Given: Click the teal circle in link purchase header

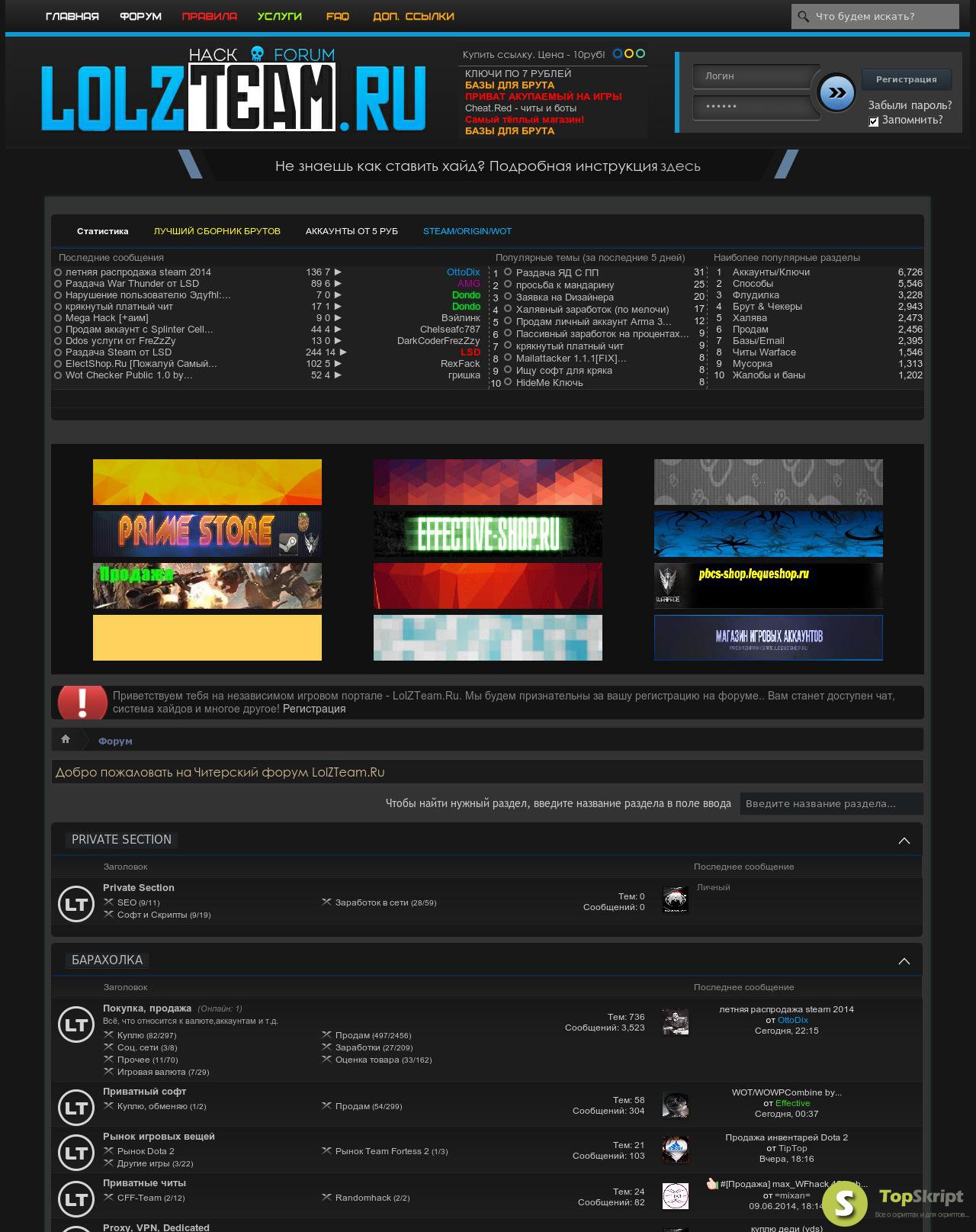Looking at the screenshot, I should point(640,53).
